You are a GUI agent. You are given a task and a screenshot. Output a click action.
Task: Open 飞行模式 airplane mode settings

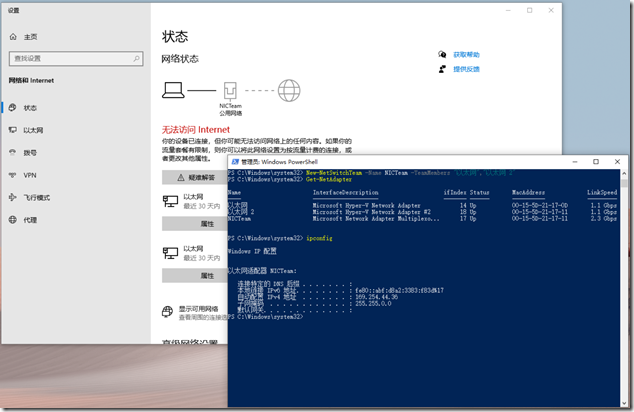coord(36,197)
